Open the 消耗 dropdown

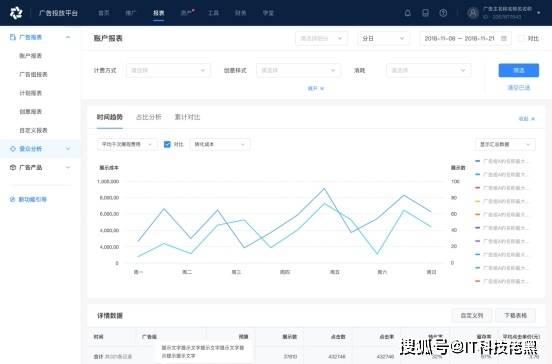(428, 70)
